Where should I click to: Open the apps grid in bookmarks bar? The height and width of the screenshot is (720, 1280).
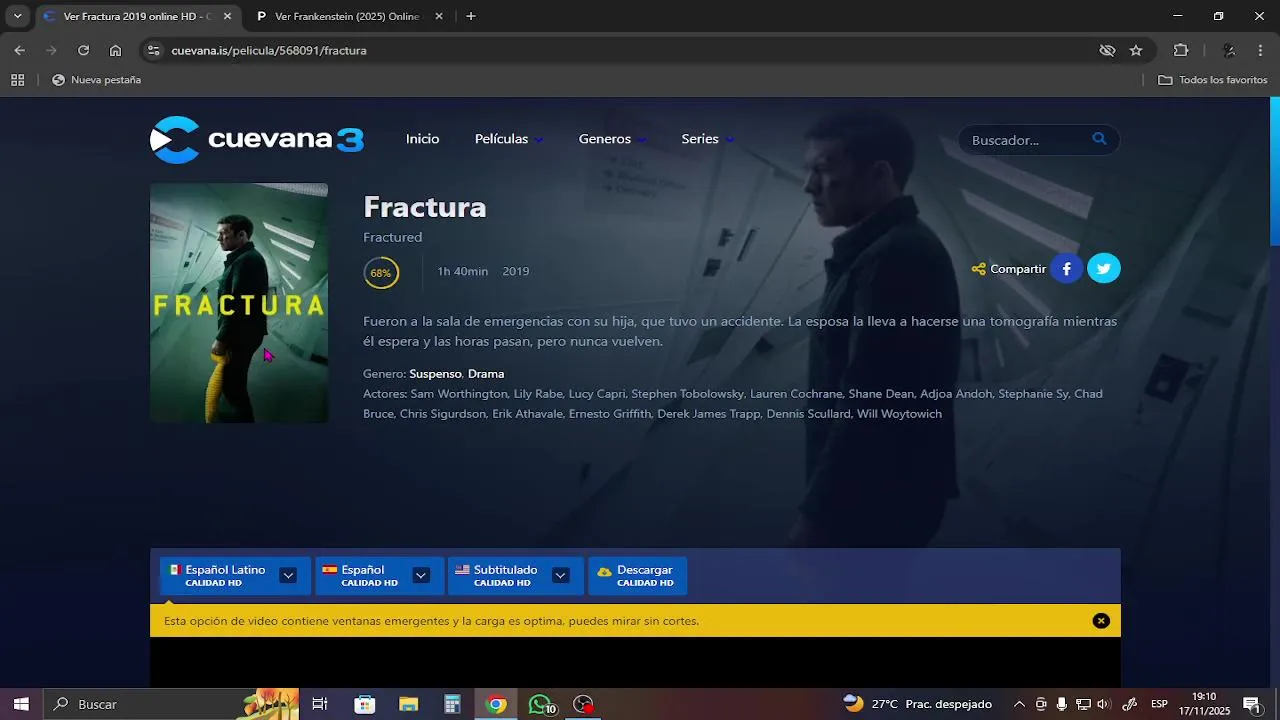coord(17,80)
